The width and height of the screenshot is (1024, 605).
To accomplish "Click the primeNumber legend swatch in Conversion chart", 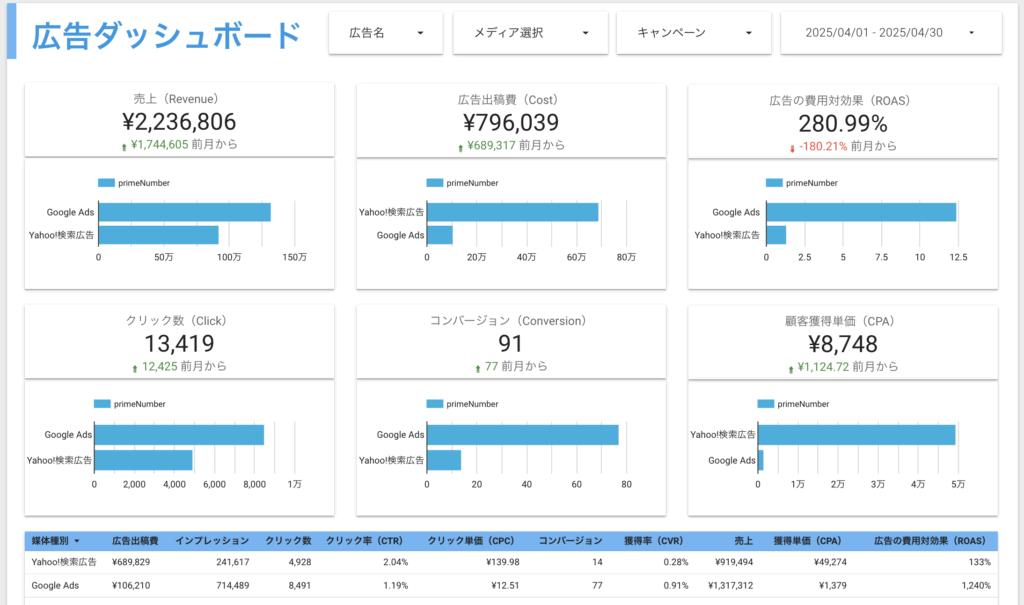I will point(434,404).
